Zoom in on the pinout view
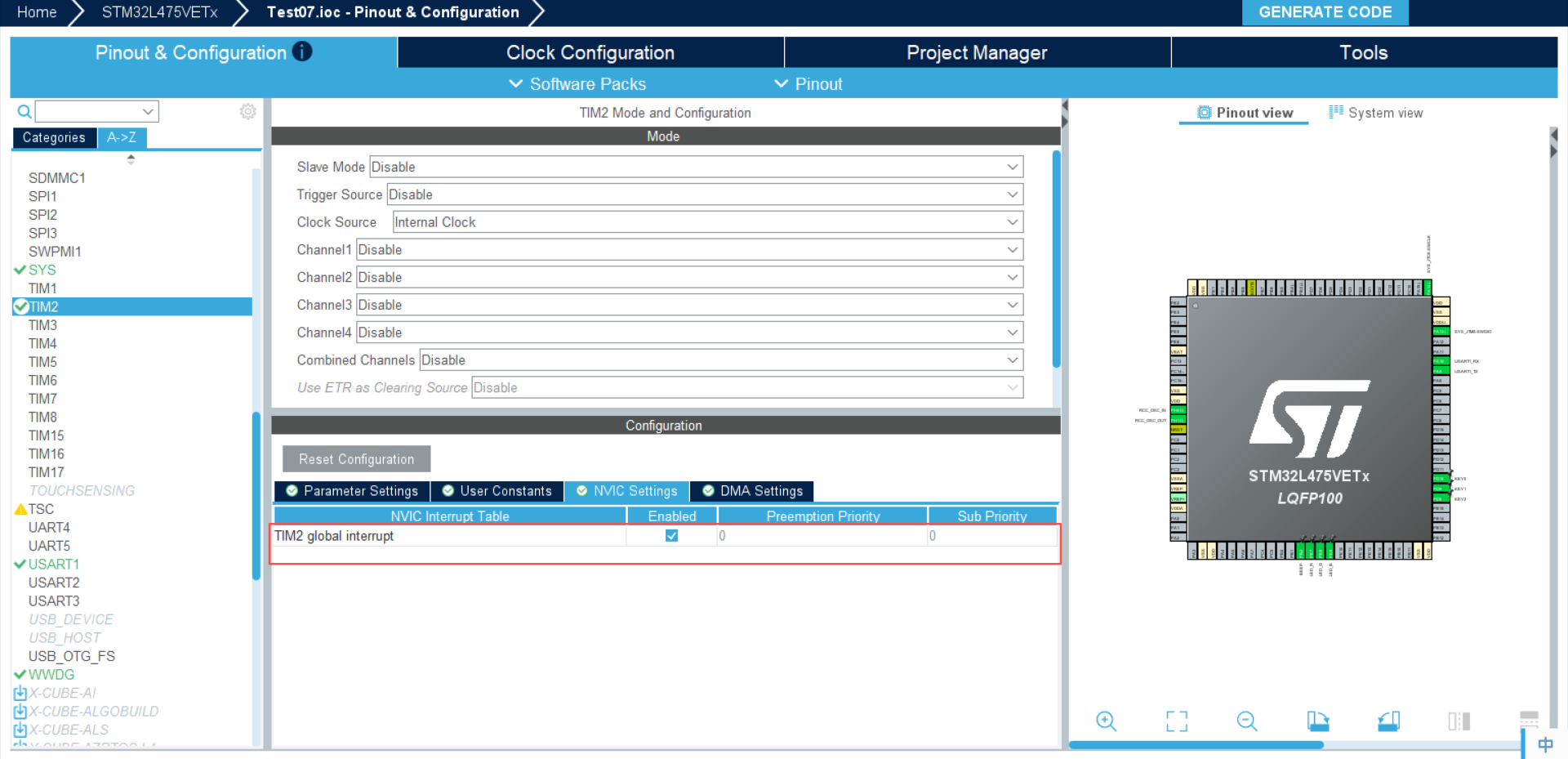The width and height of the screenshot is (1568, 759). pyautogui.click(x=1106, y=721)
